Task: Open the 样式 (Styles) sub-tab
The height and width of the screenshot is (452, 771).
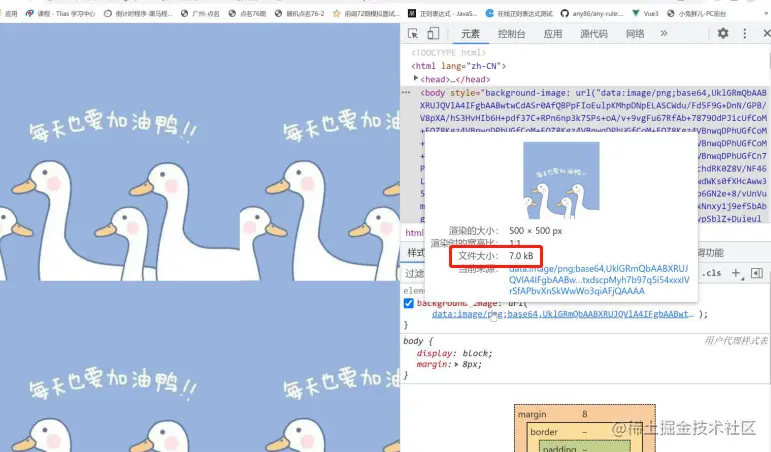Action: coord(416,253)
